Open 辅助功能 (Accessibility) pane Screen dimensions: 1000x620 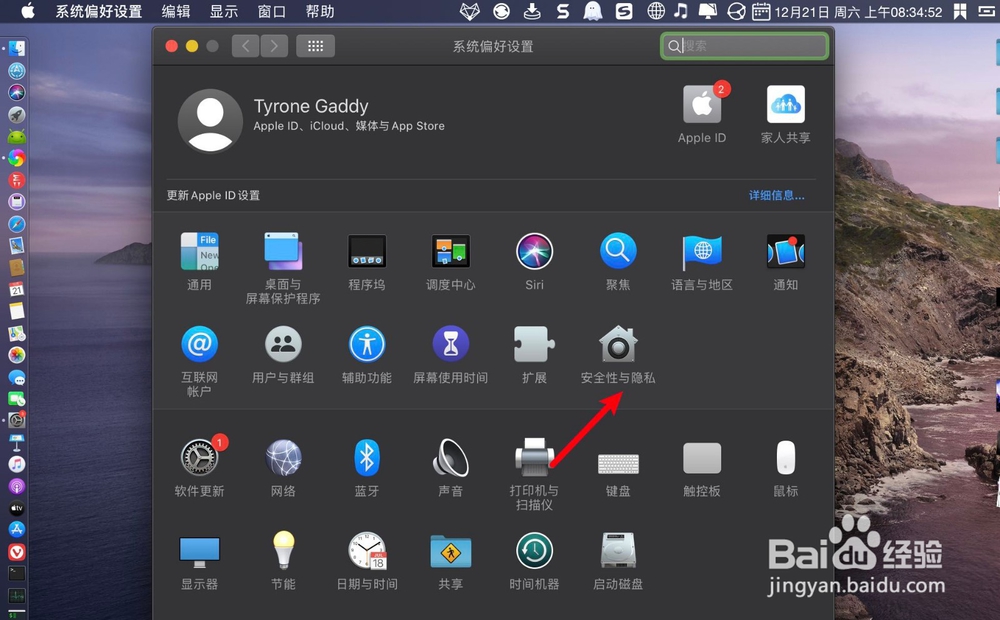(x=367, y=344)
